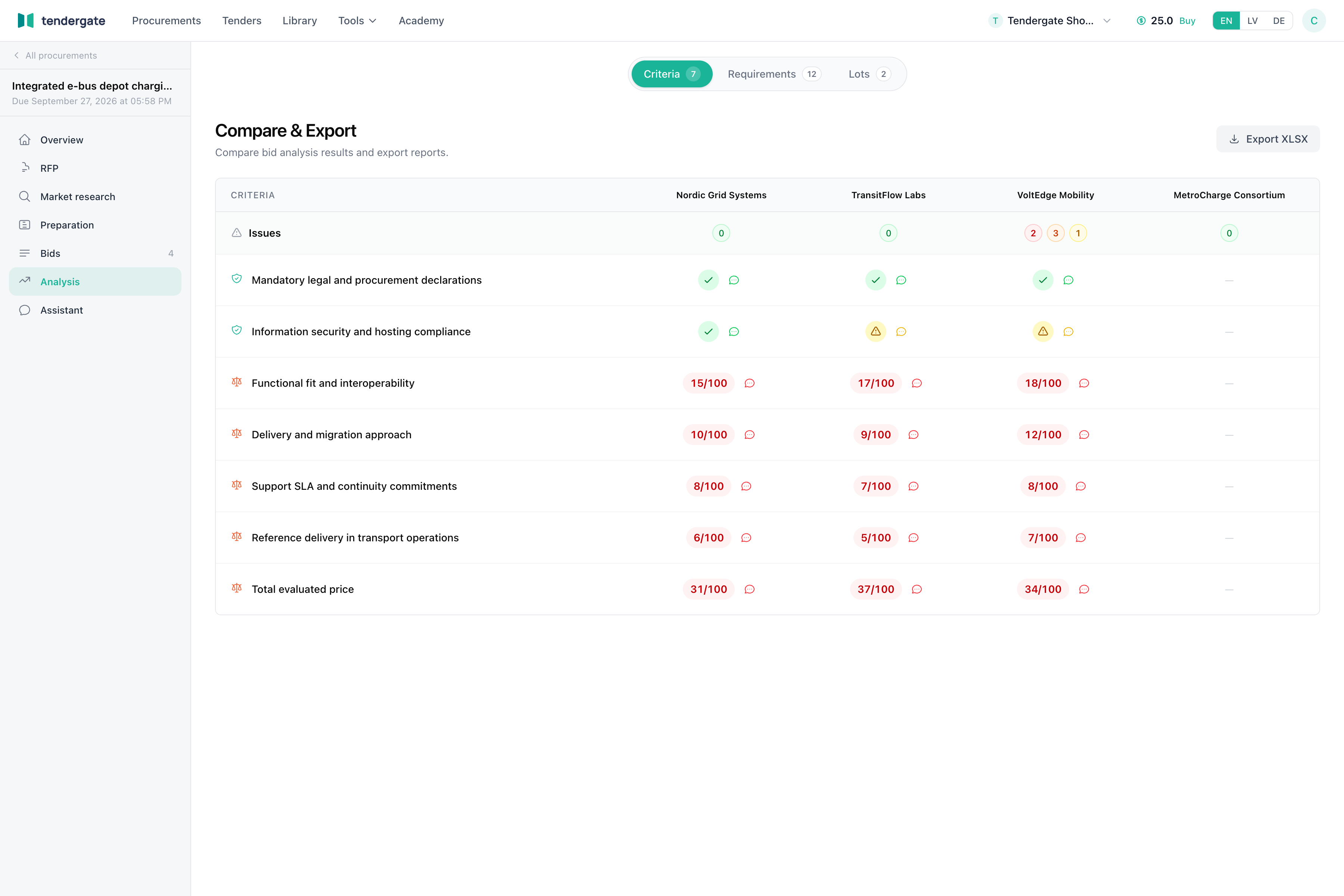Open comment beside Nordic Grid 8/100 score

pyautogui.click(x=746, y=486)
